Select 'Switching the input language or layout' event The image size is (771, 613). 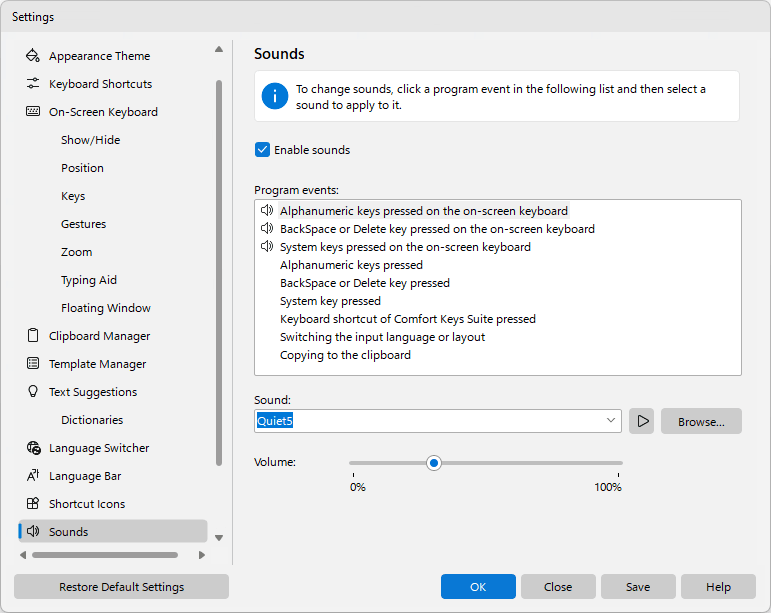pyautogui.click(x=382, y=337)
